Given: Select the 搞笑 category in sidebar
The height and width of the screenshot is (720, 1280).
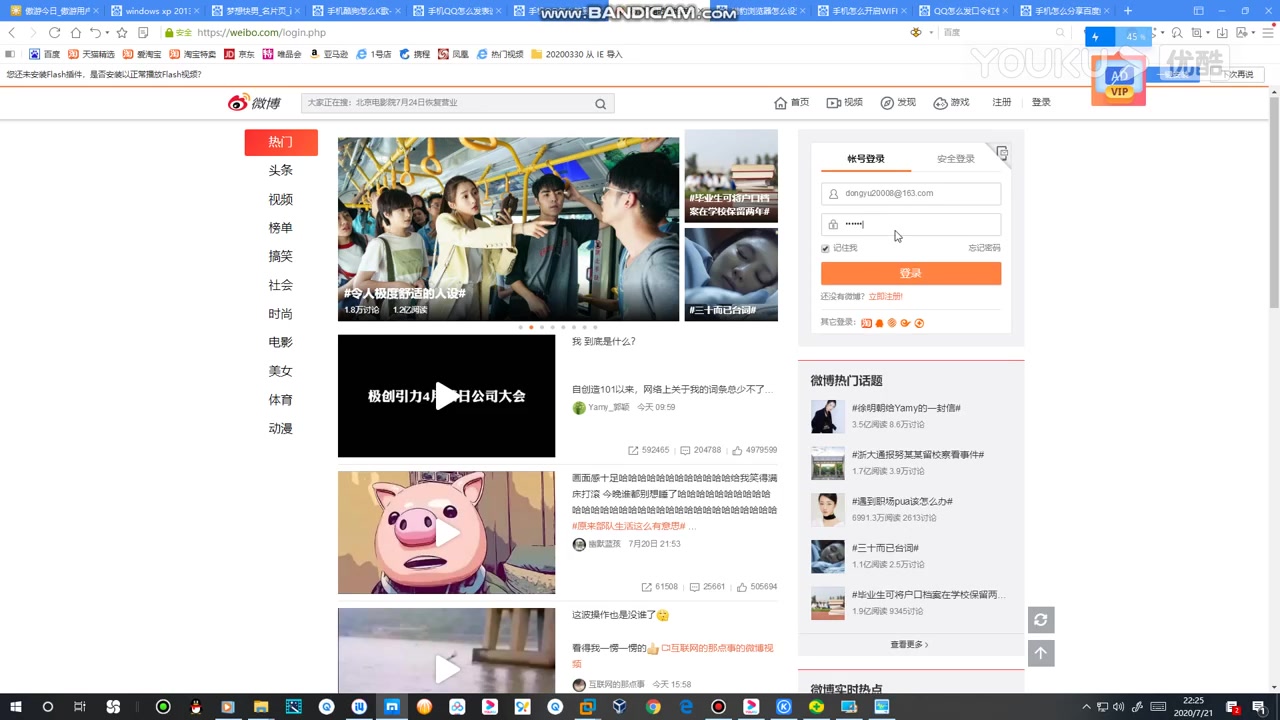Looking at the screenshot, I should coord(281,257).
